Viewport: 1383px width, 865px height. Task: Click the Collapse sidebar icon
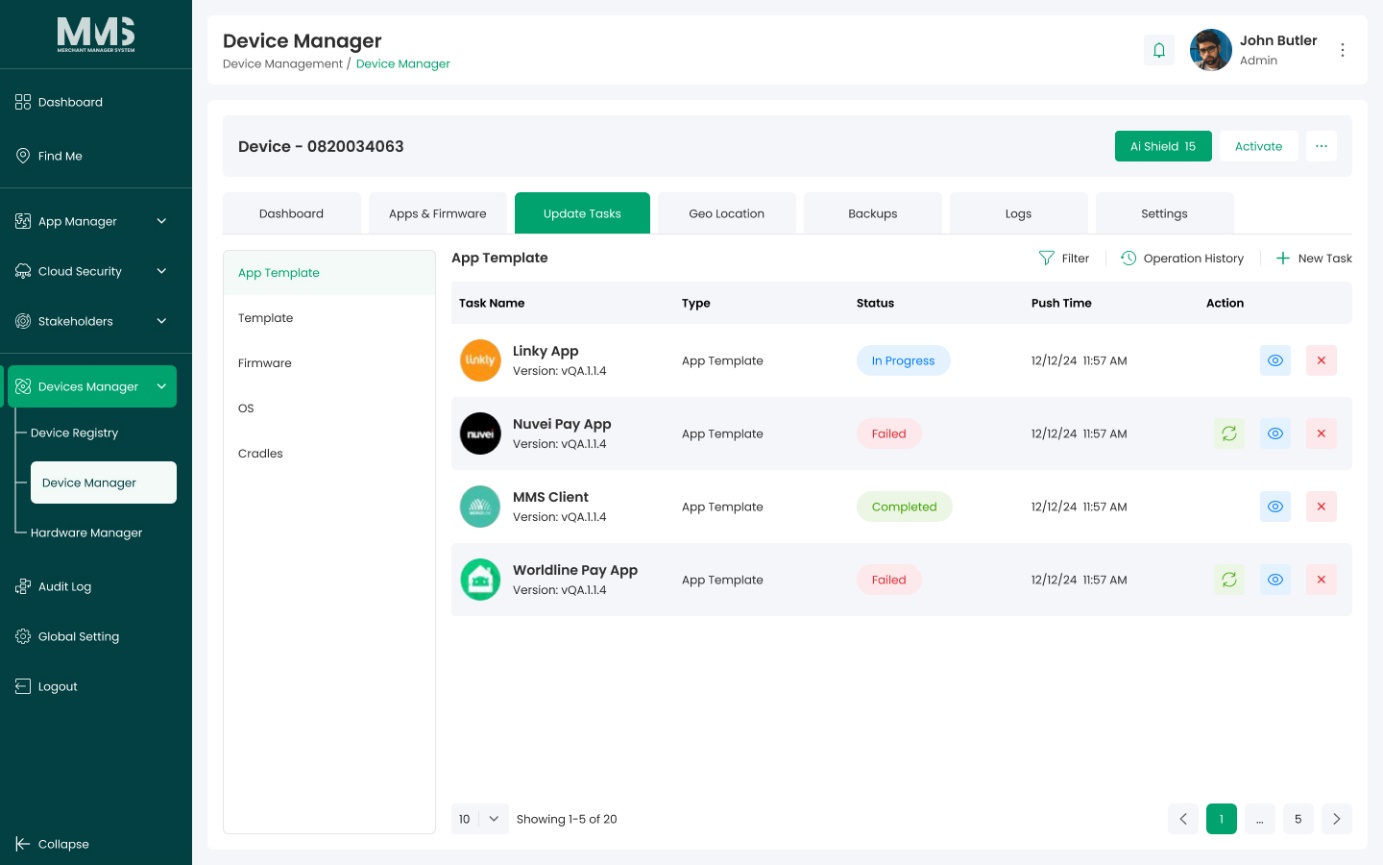pos(22,844)
